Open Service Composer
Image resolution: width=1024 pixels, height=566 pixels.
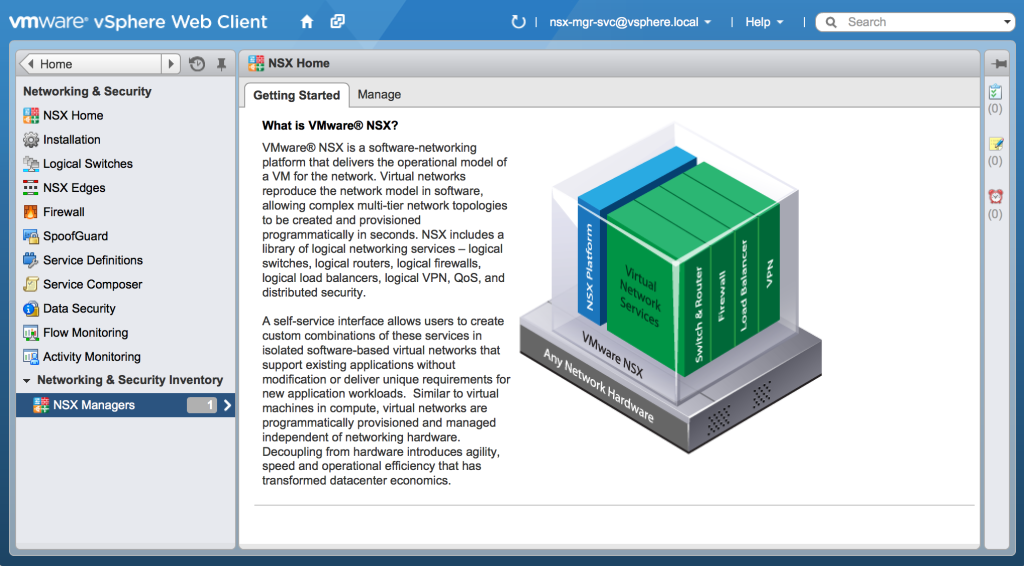[92, 285]
